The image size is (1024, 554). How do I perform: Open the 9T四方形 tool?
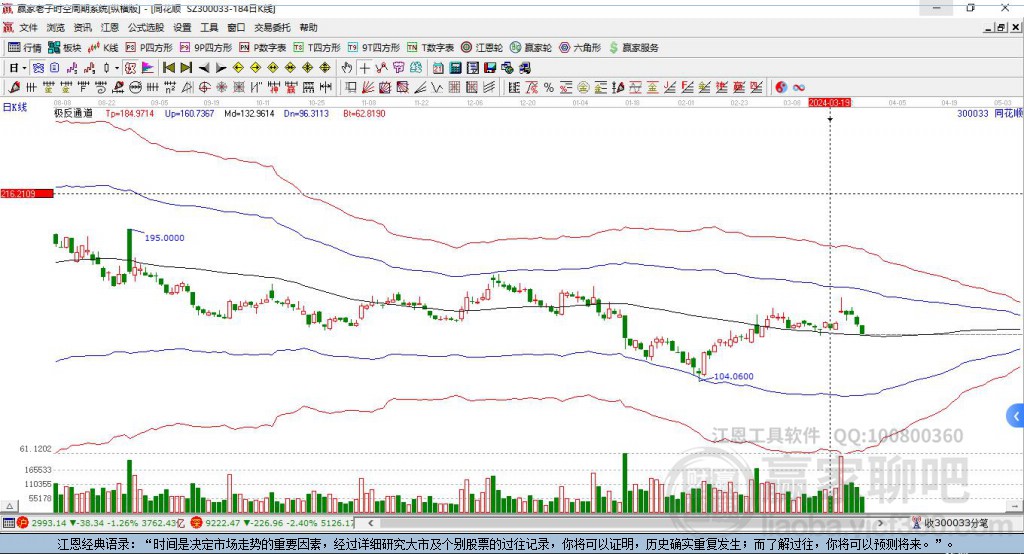point(374,48)
